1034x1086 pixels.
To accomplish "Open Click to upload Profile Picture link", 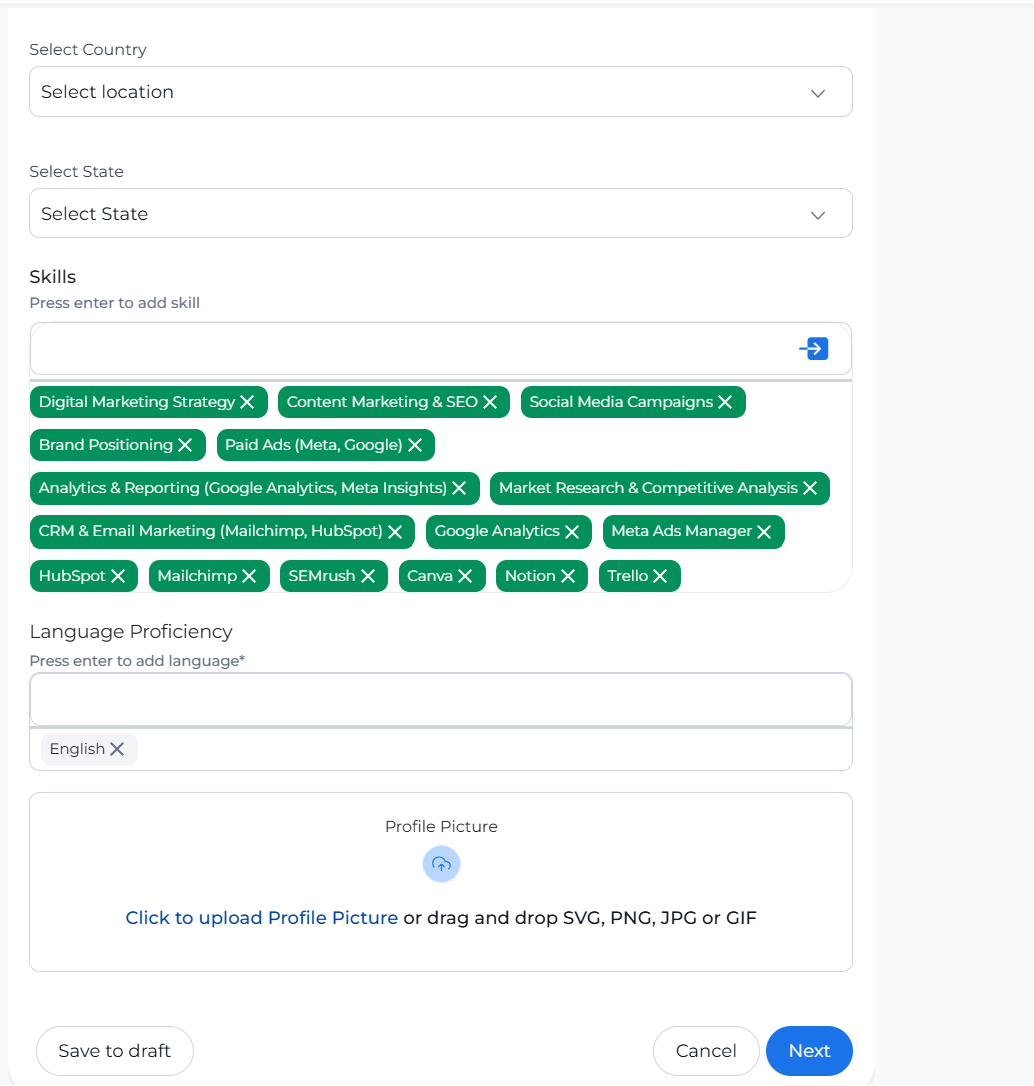I will (262, 918).
